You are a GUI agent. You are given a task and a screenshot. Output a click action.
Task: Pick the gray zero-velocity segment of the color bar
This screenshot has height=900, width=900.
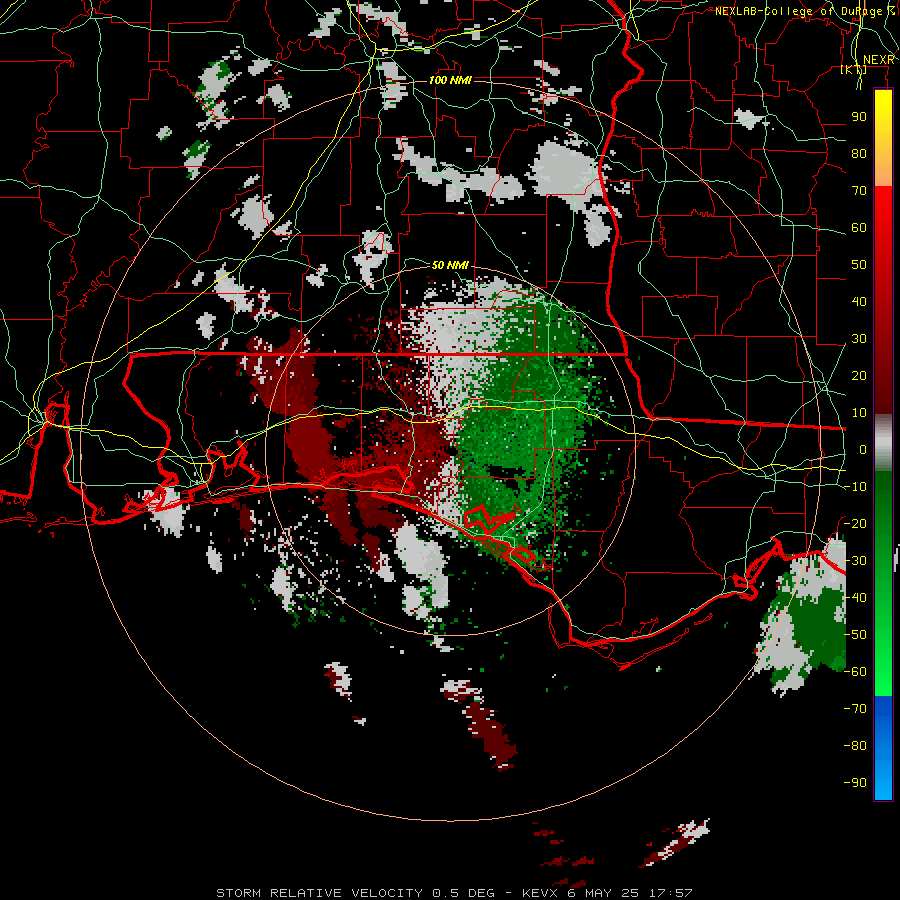(883, 442)
